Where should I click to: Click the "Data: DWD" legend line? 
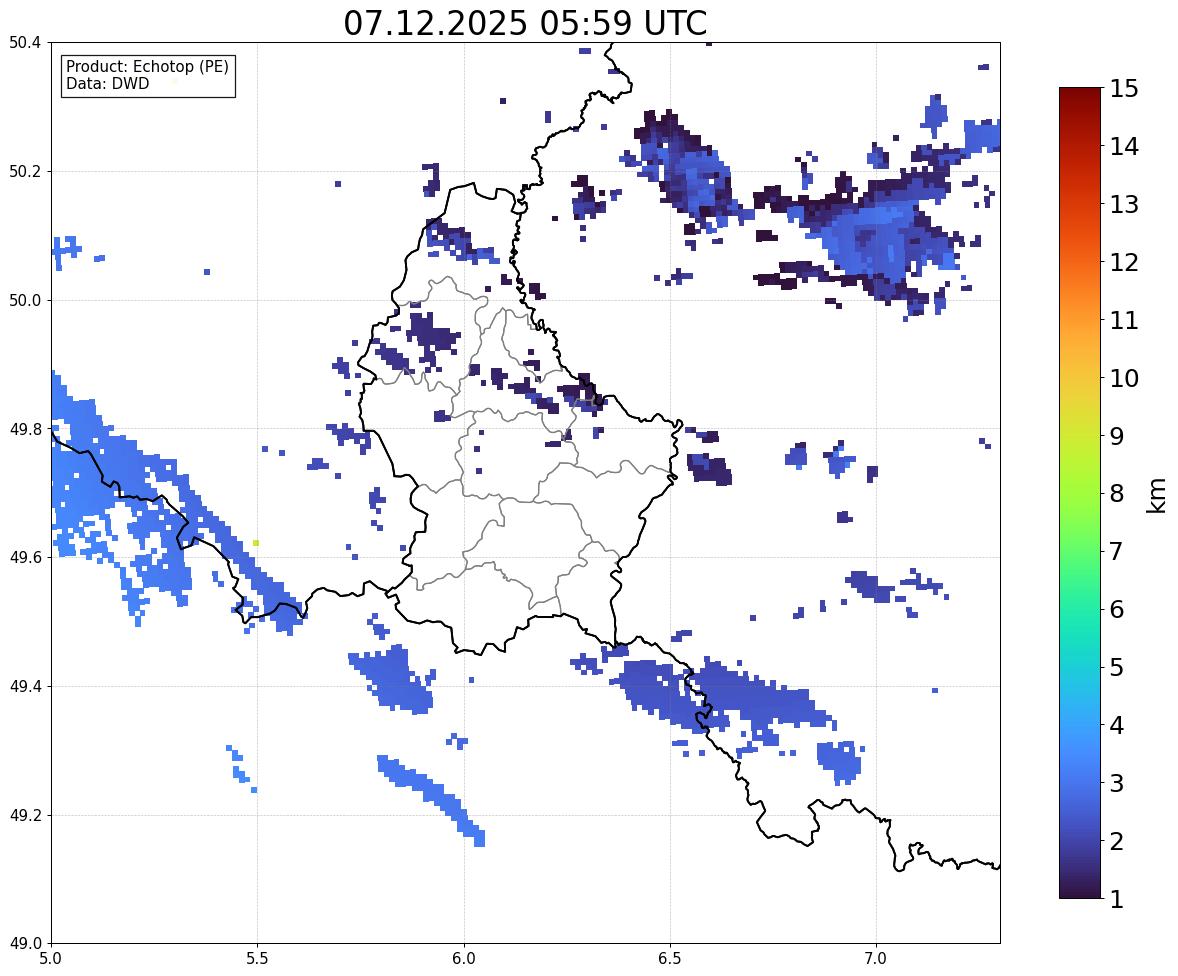(x=107, y=83)
